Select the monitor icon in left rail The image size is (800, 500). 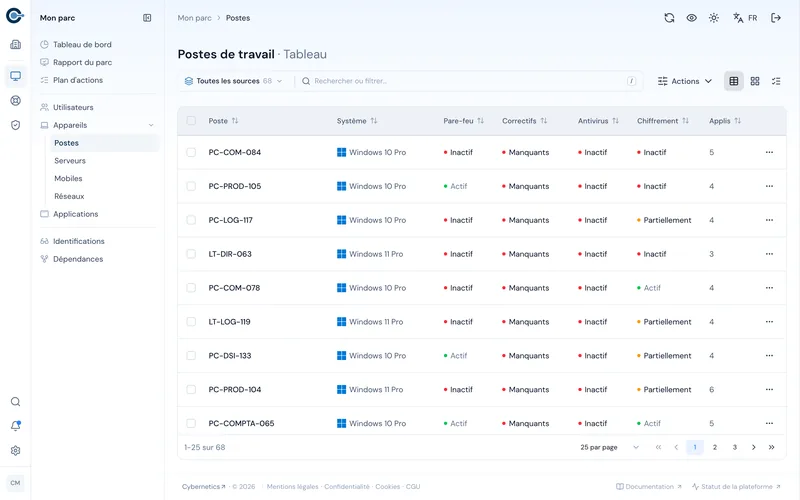(x=15, y=76)
